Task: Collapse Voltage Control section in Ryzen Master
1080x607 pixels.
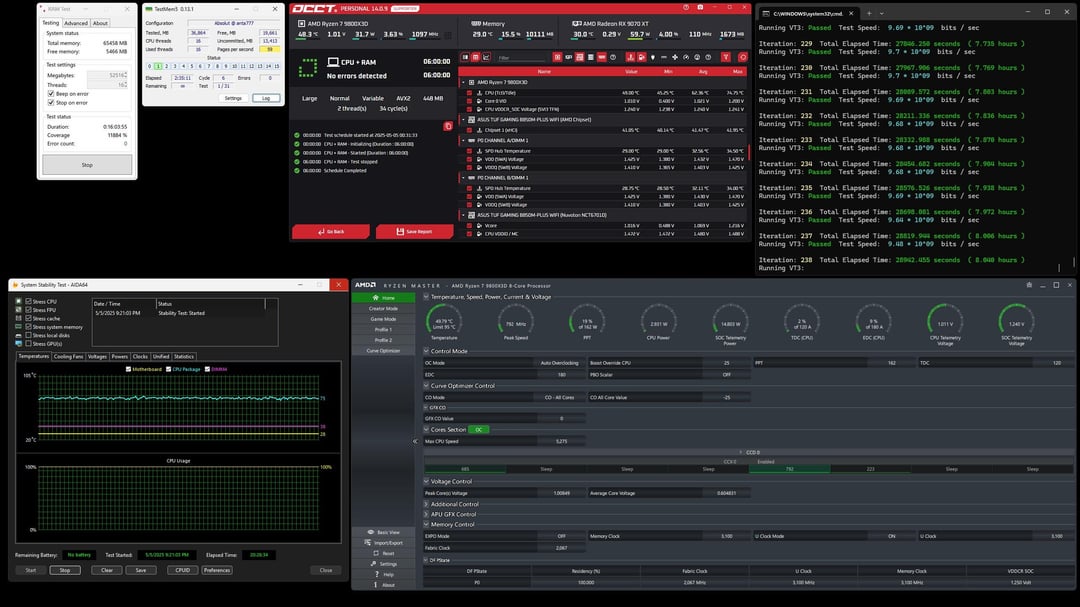Action: click(426, 482)
